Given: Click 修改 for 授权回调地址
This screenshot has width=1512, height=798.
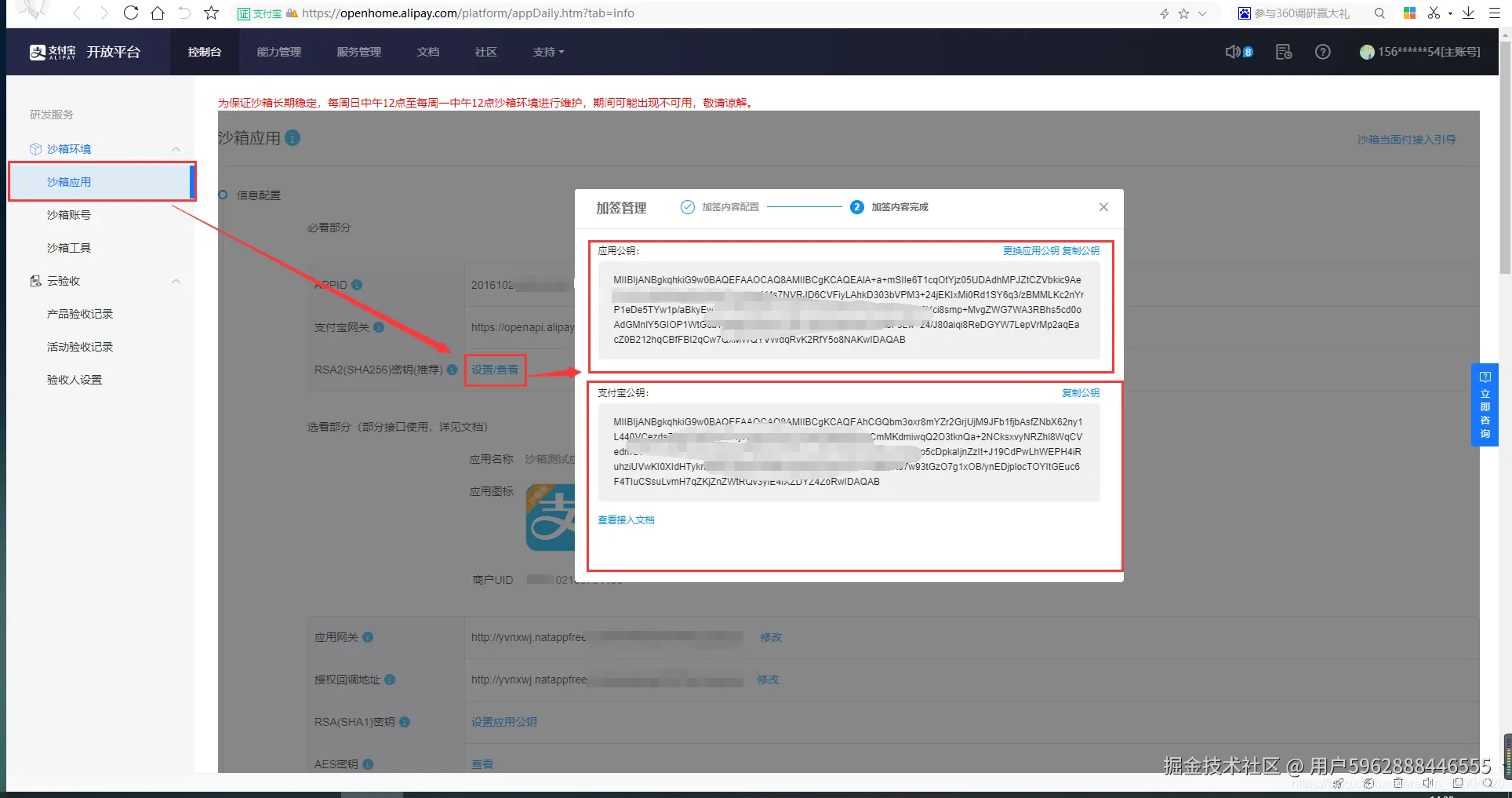Looking at the screenshot, I should click(x=769, y=680).
